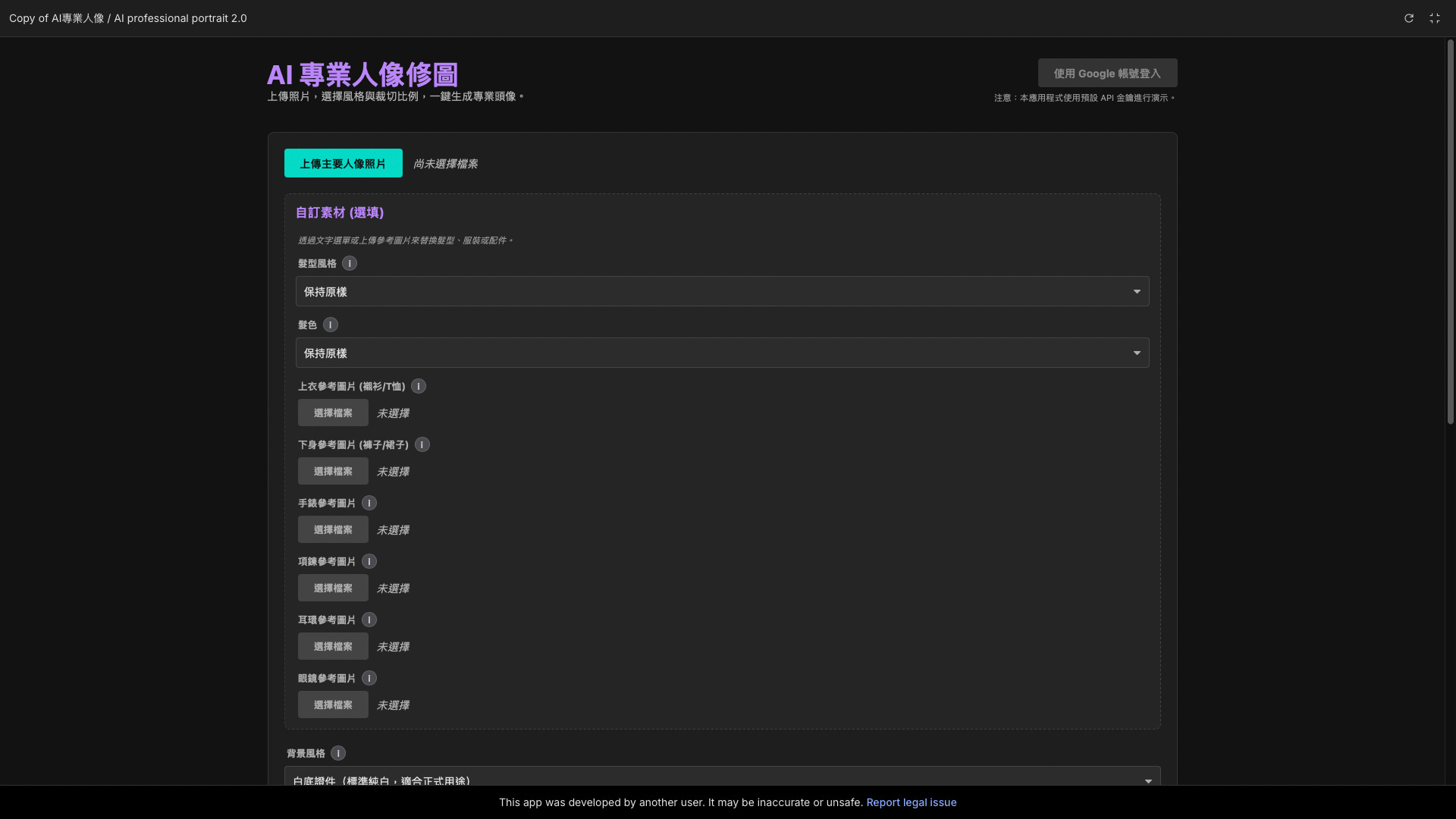Click info icon beside 下身參考圖片 label

pos(422,444)
